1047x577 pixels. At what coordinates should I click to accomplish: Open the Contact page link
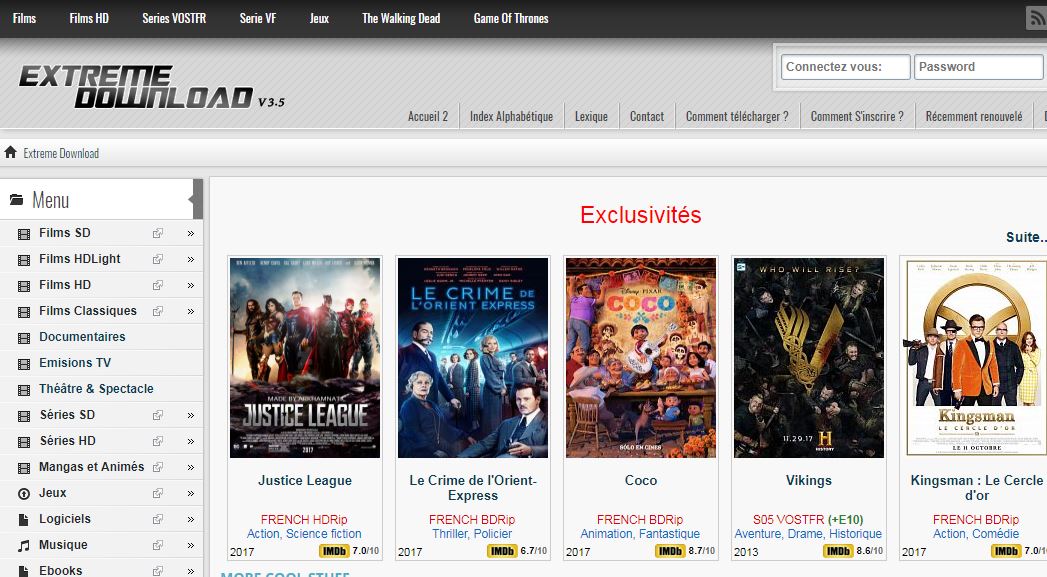[646, 116]
